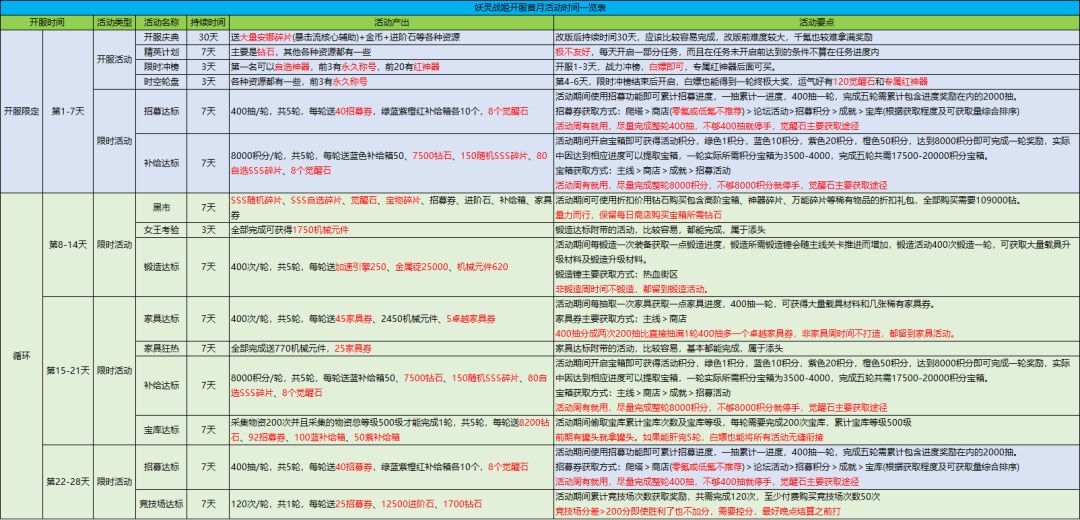This screenshot has height=520, width=1080.
Task: Select the 活动类型 column header
Action: [x=116, y=23]
